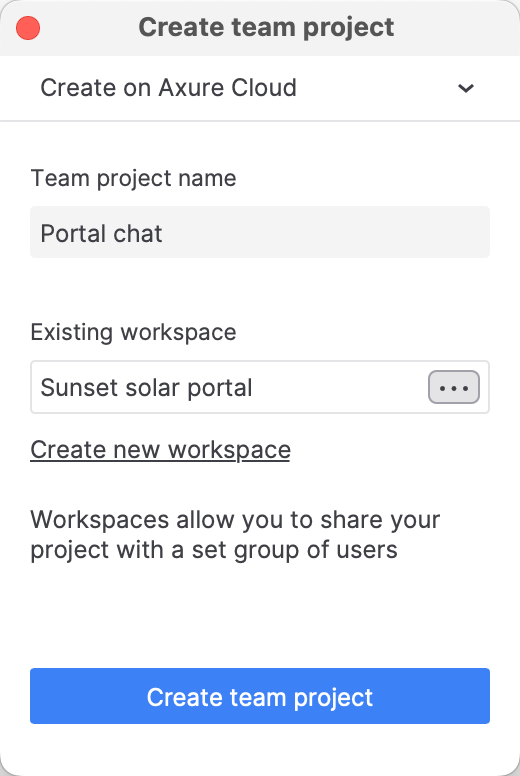Expand the Create on Axure Cloud dropdown

coord(260,88)
